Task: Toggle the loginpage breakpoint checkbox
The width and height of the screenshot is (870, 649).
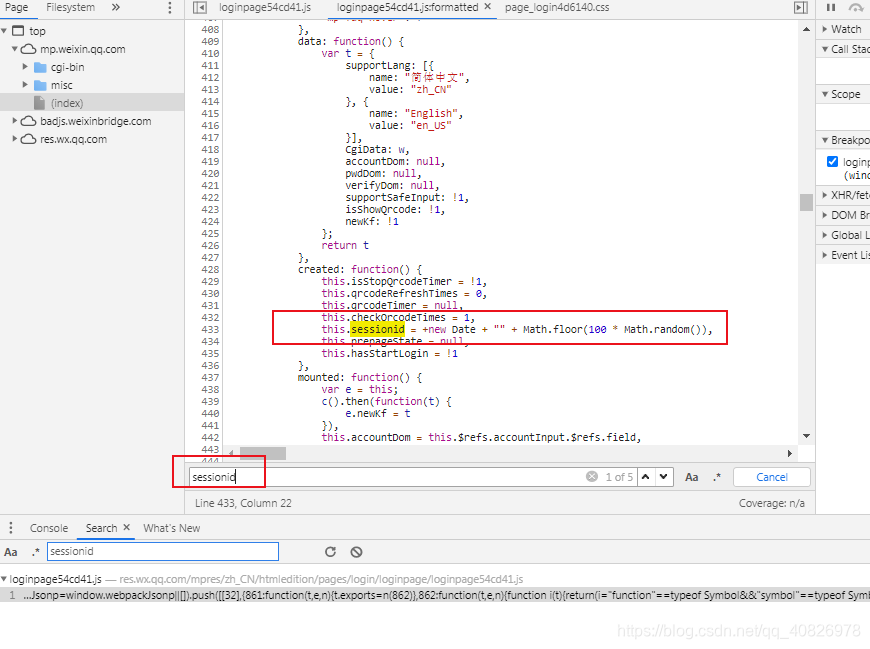Action: 832,161
